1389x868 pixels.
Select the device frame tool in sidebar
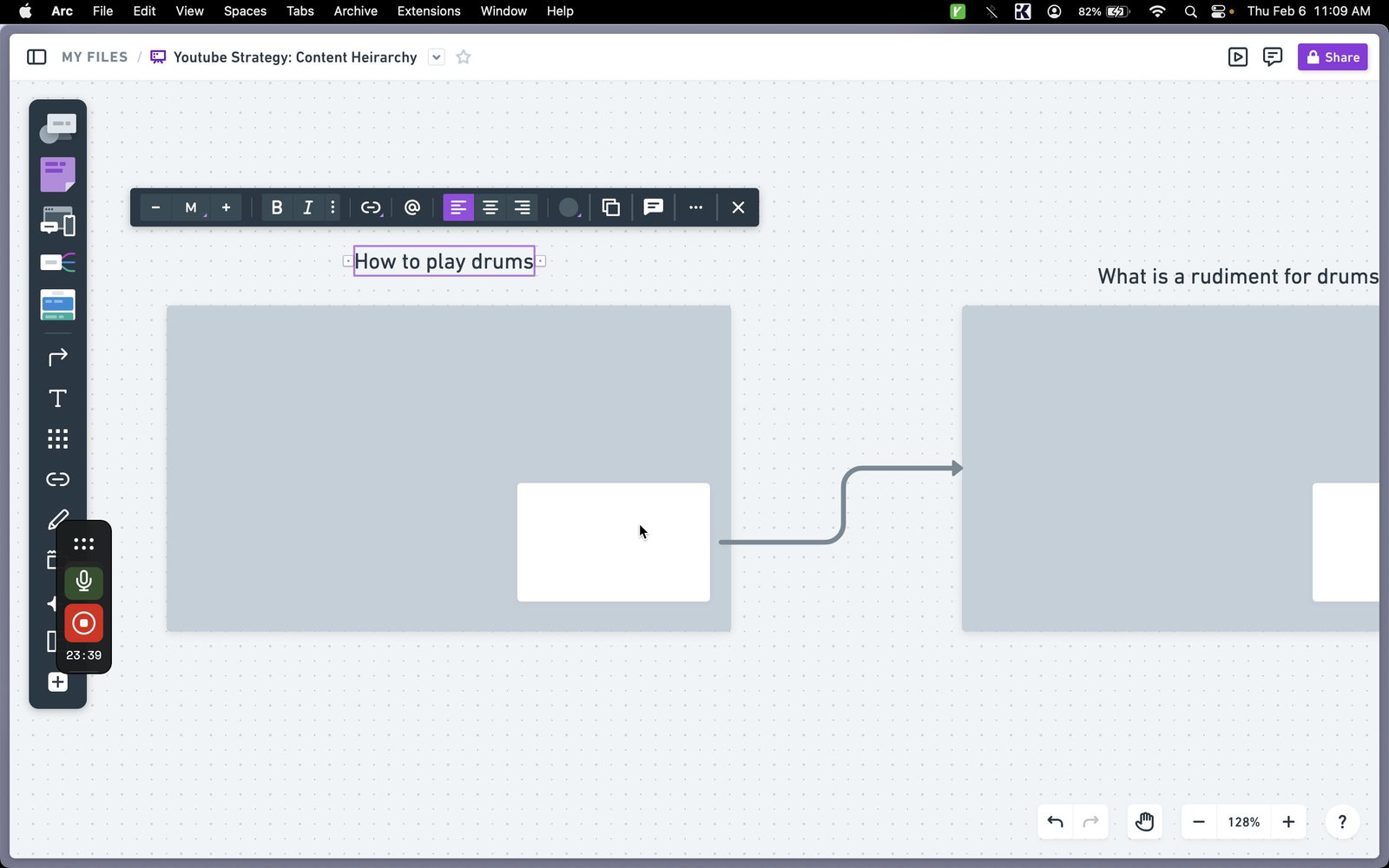tap(57, 221)
